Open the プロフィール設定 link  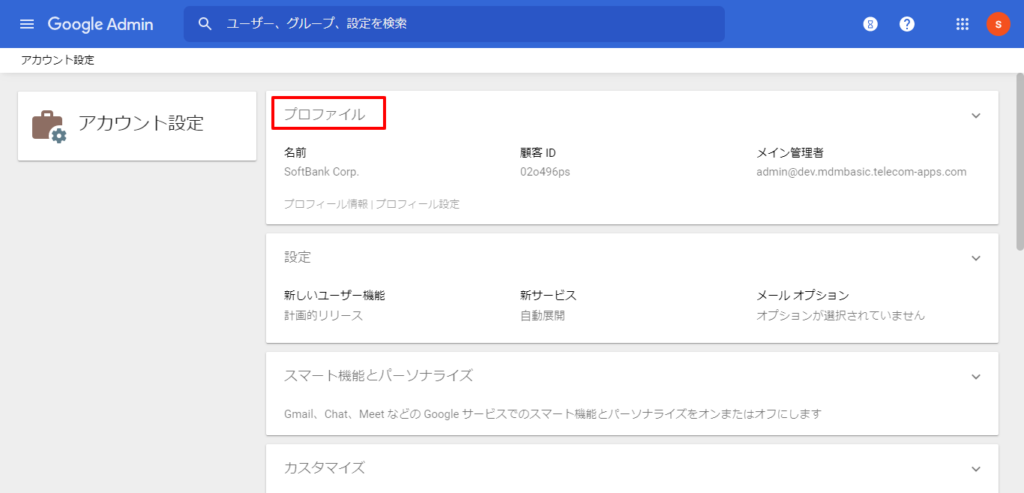pyautogui.click(x=418, y=204)
